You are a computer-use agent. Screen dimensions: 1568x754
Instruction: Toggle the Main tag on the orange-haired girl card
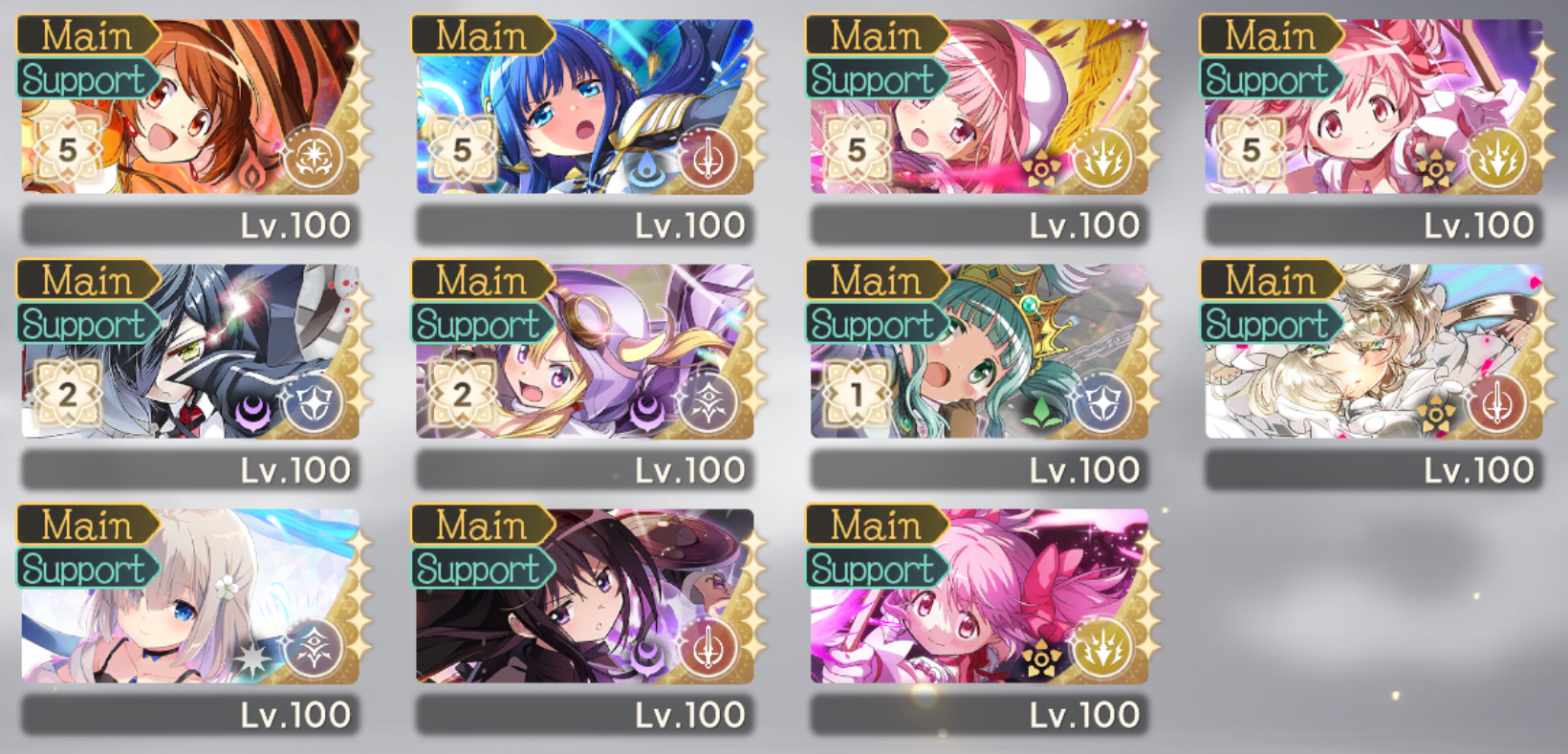pyautogui.click(x=88, y=36)
